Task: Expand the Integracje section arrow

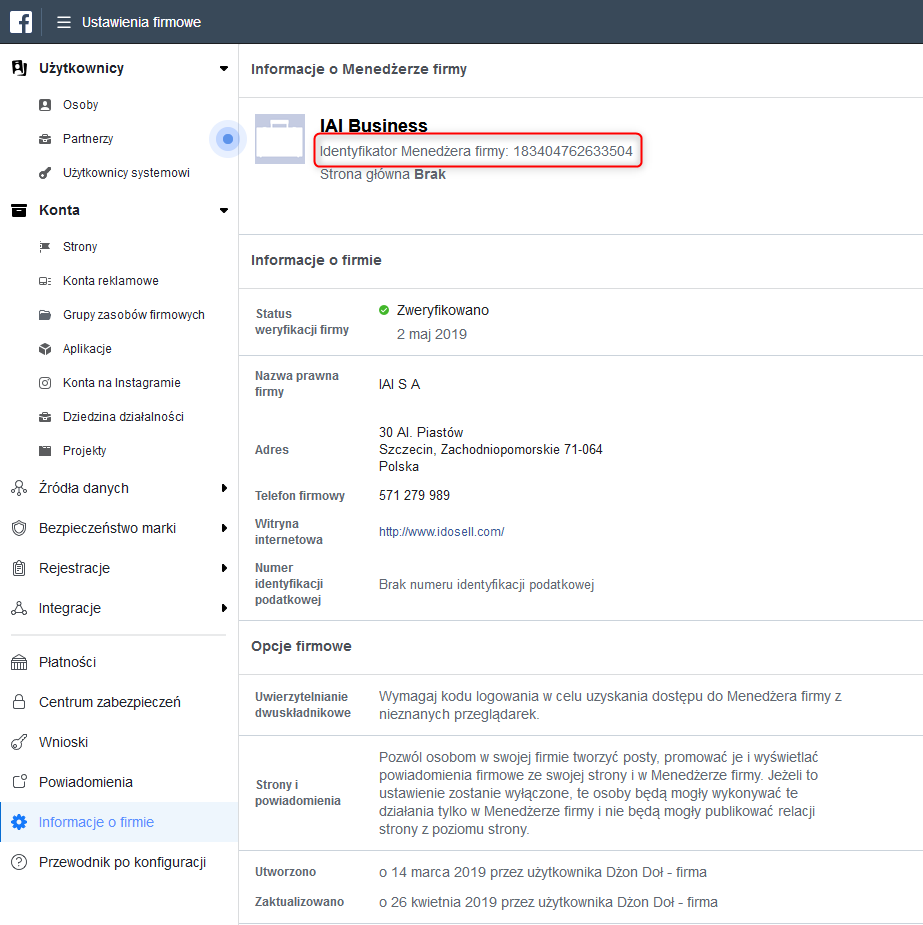Action: 224,608
